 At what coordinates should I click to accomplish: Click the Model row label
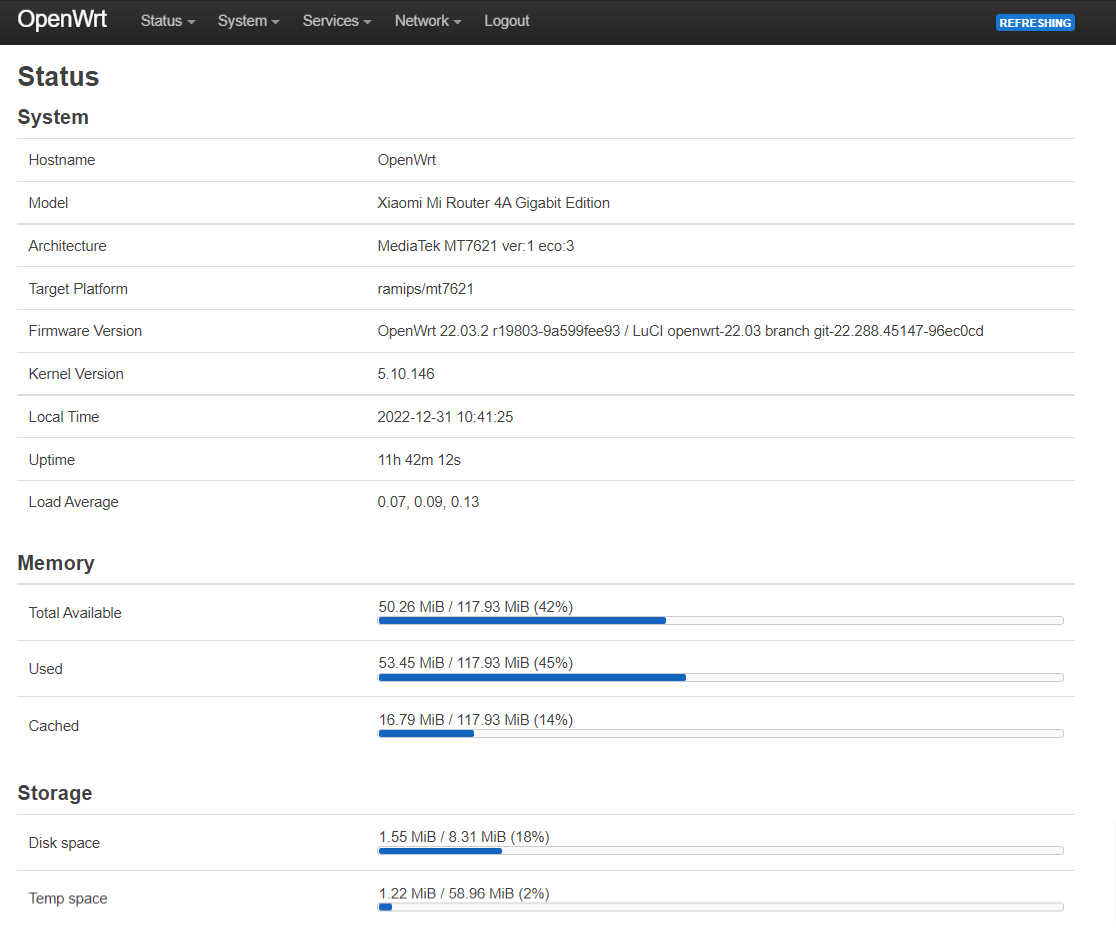coord(48,203)
